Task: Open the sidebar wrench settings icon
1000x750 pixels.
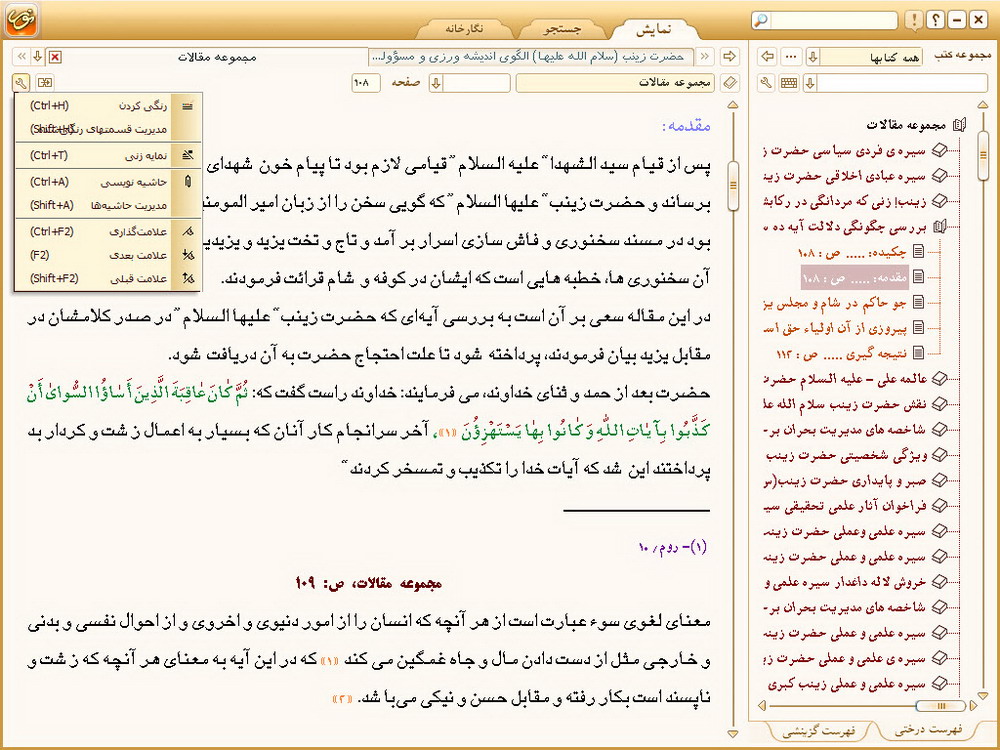Action: [x=766, y=82]
